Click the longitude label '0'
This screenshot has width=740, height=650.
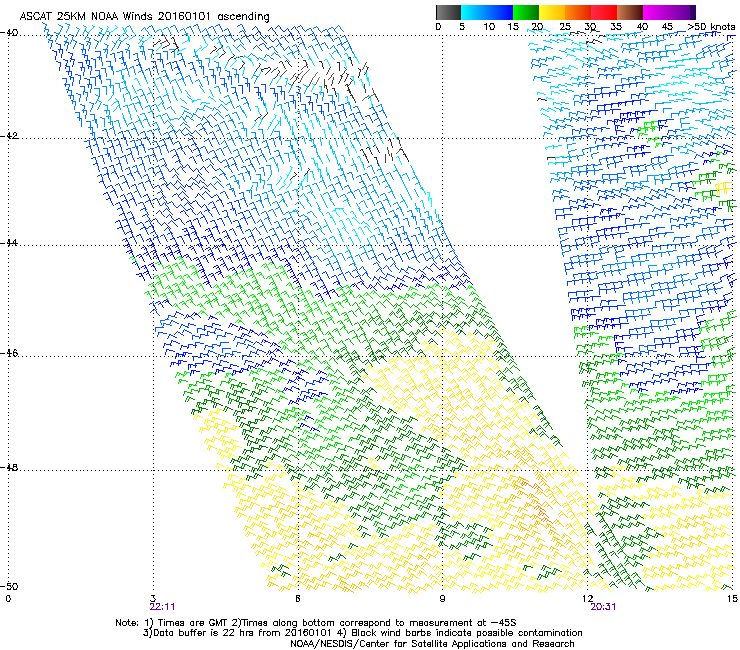8,598
